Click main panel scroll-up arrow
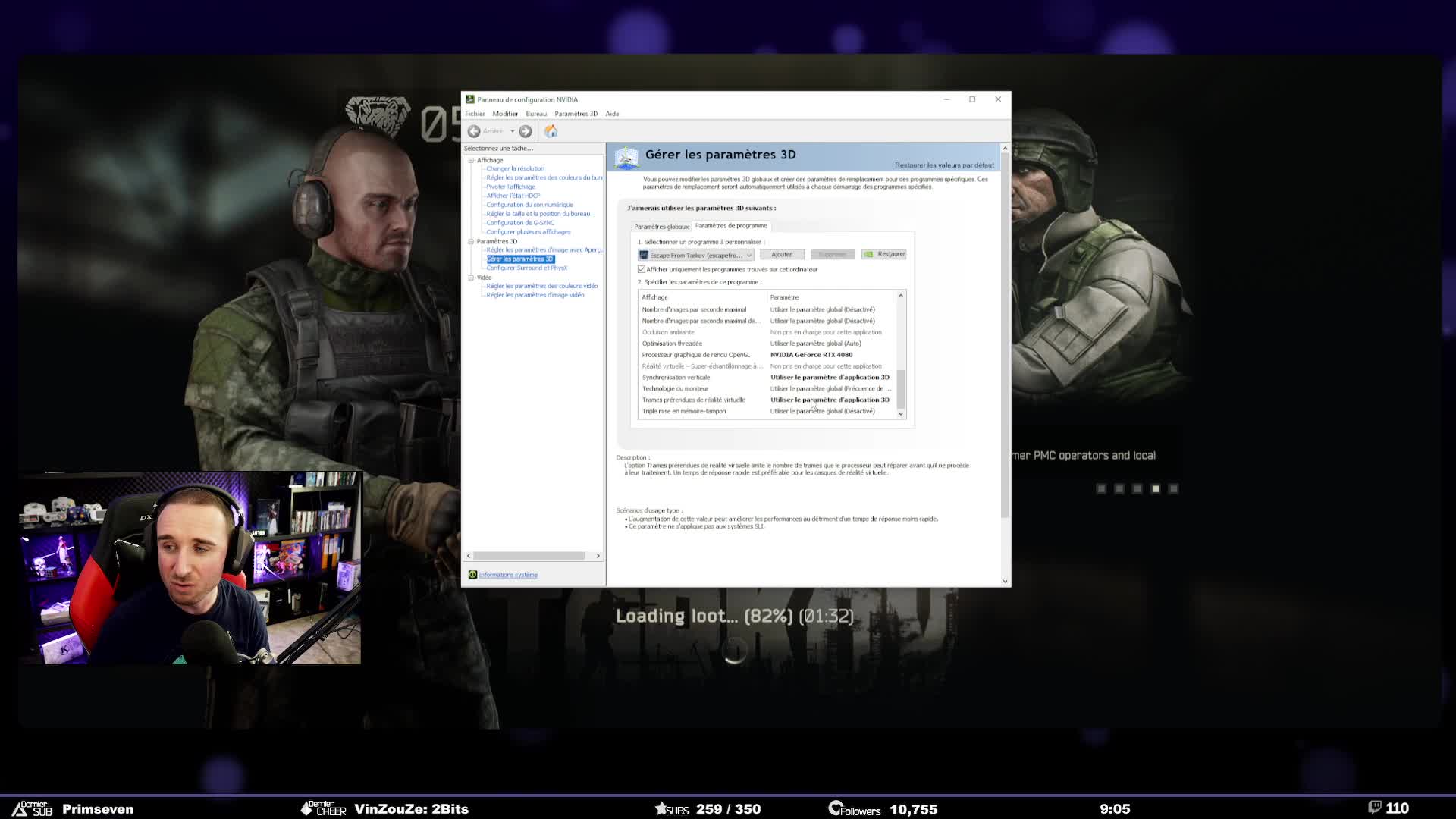The height and width of the screenshot is (819, 1456). (1006, 149)
